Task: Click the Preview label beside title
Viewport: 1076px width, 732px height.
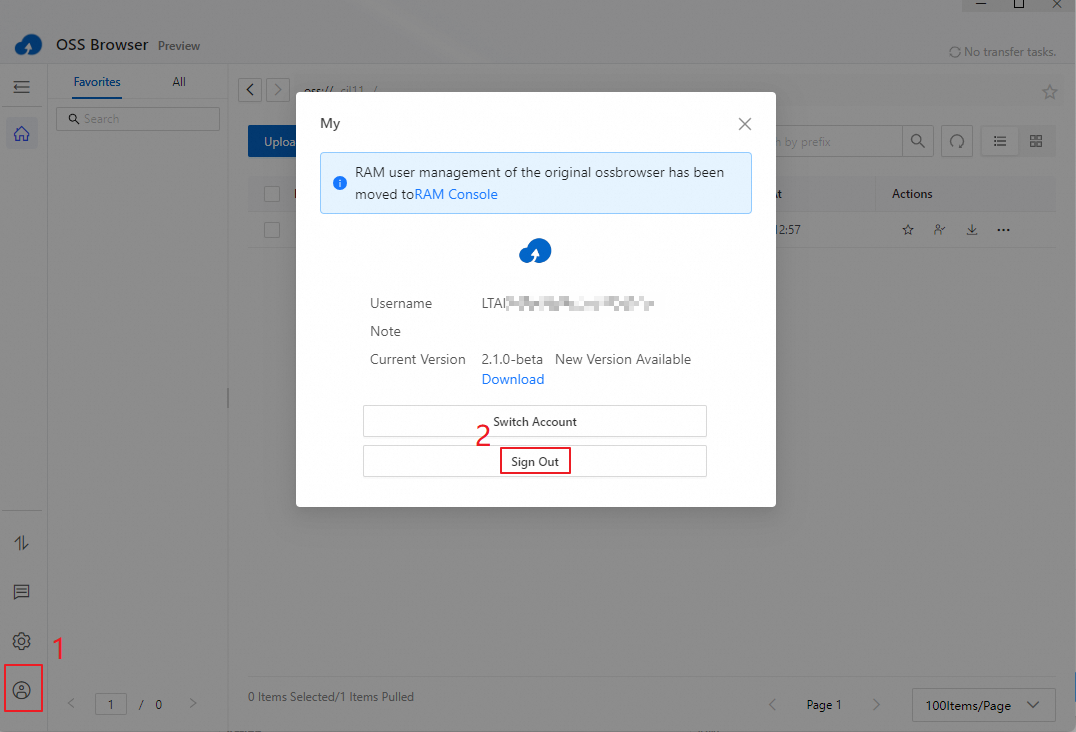Action: [179, 46]
